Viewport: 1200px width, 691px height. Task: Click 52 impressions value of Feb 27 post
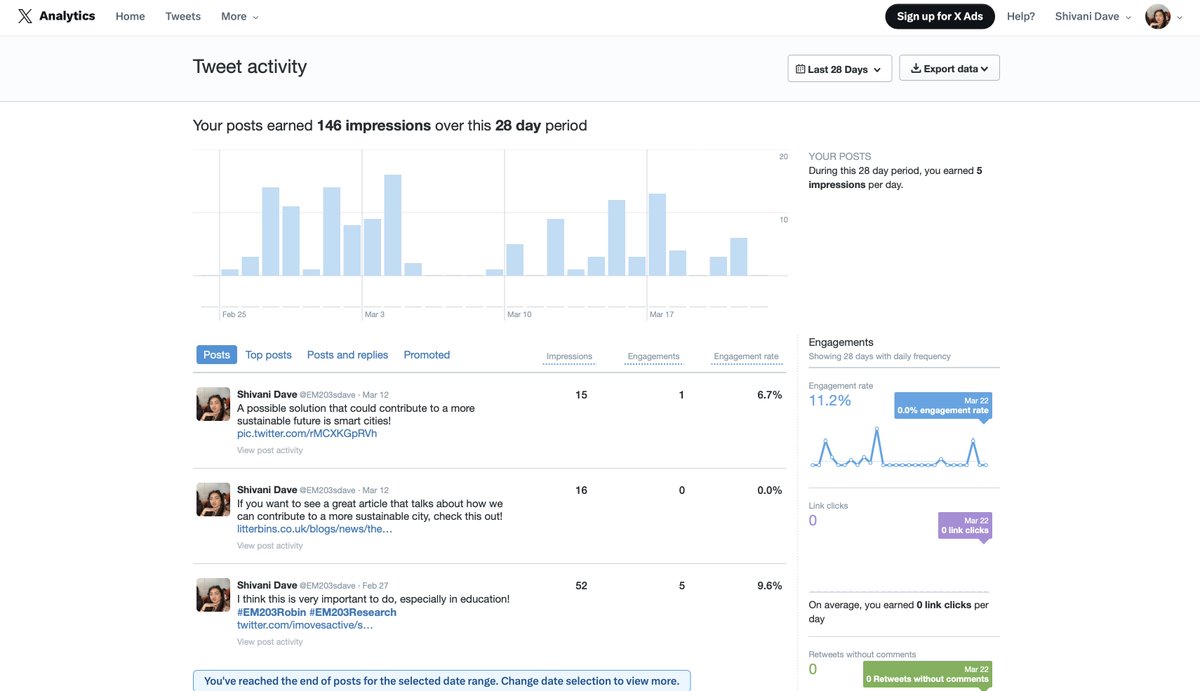[581, 586]
